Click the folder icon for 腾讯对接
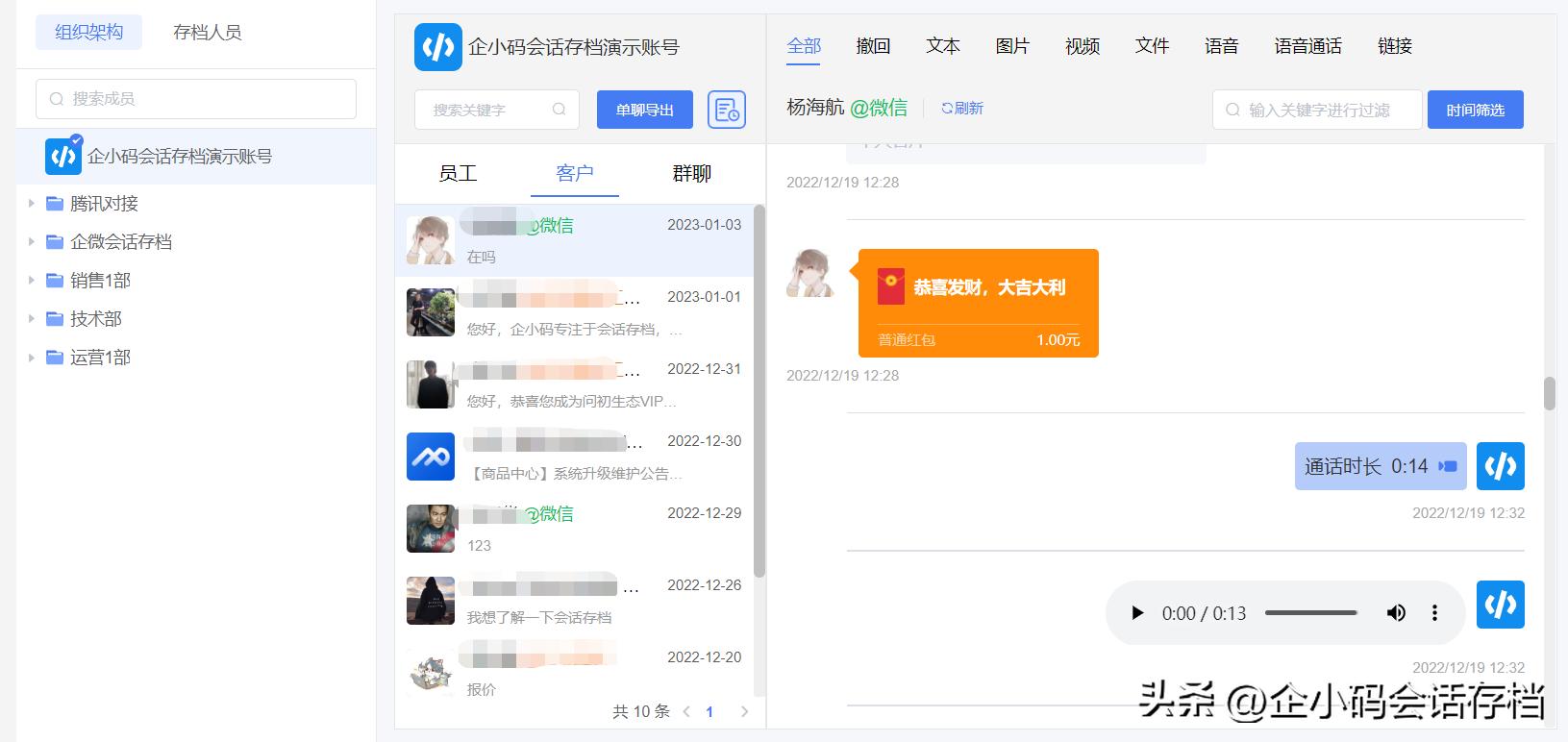 pyautogui.click(x=55, y=204)
